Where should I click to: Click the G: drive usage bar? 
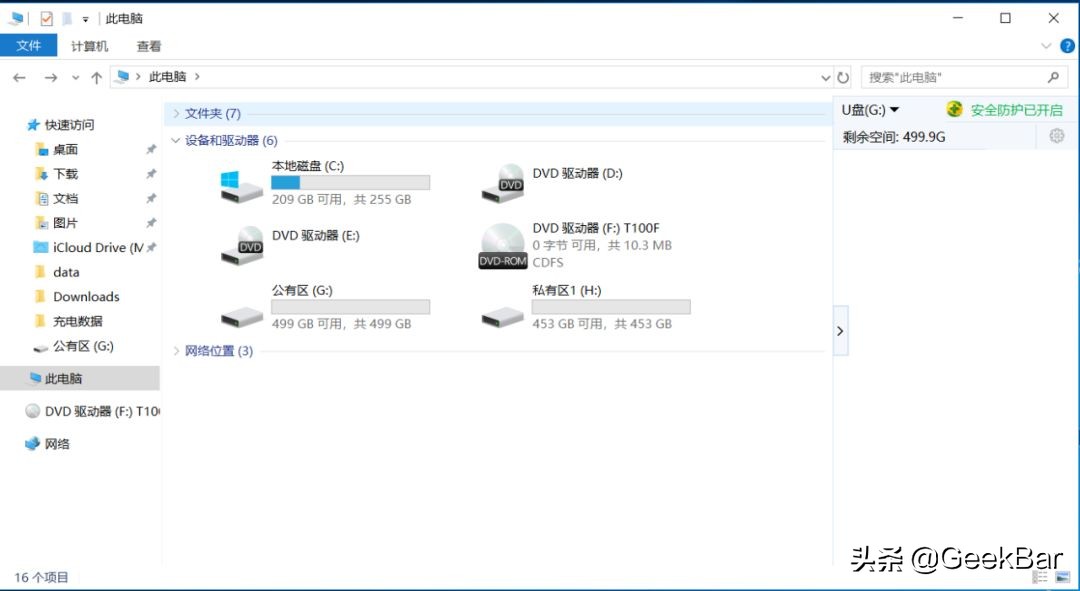(351, 307)
